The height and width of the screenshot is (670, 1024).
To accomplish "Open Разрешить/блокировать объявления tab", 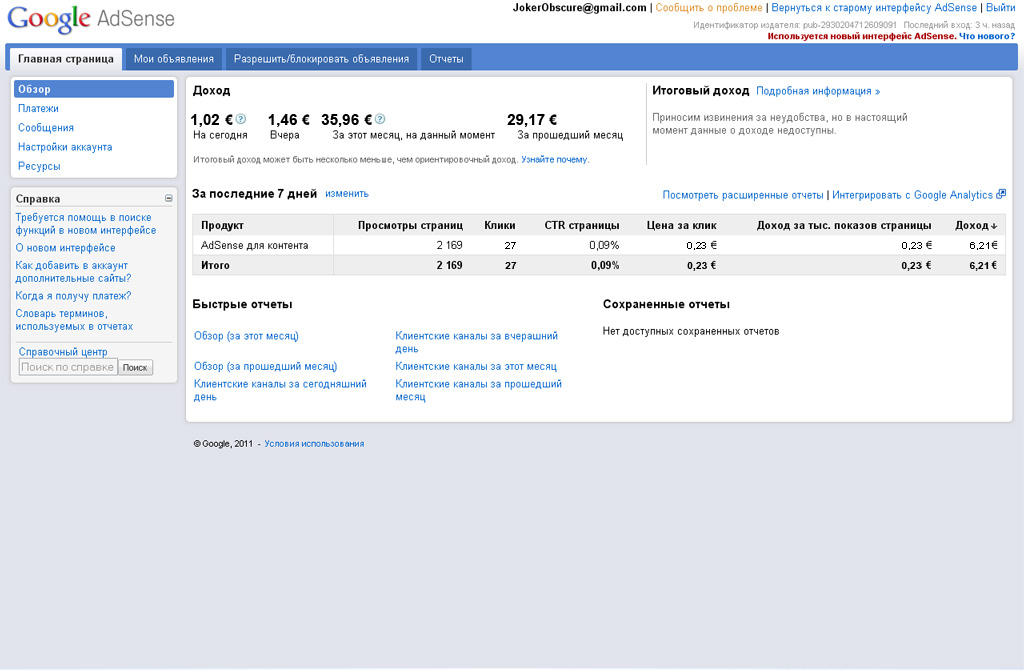I will [x=321, y=59].
